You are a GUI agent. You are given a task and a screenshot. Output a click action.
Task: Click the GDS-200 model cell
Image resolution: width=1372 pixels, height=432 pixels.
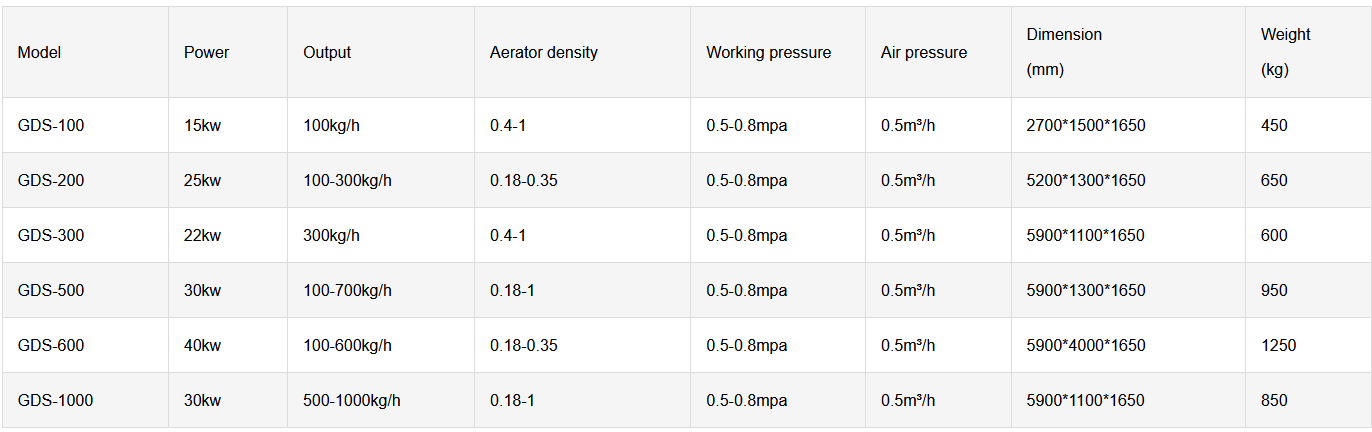click(x=51, y=181)
